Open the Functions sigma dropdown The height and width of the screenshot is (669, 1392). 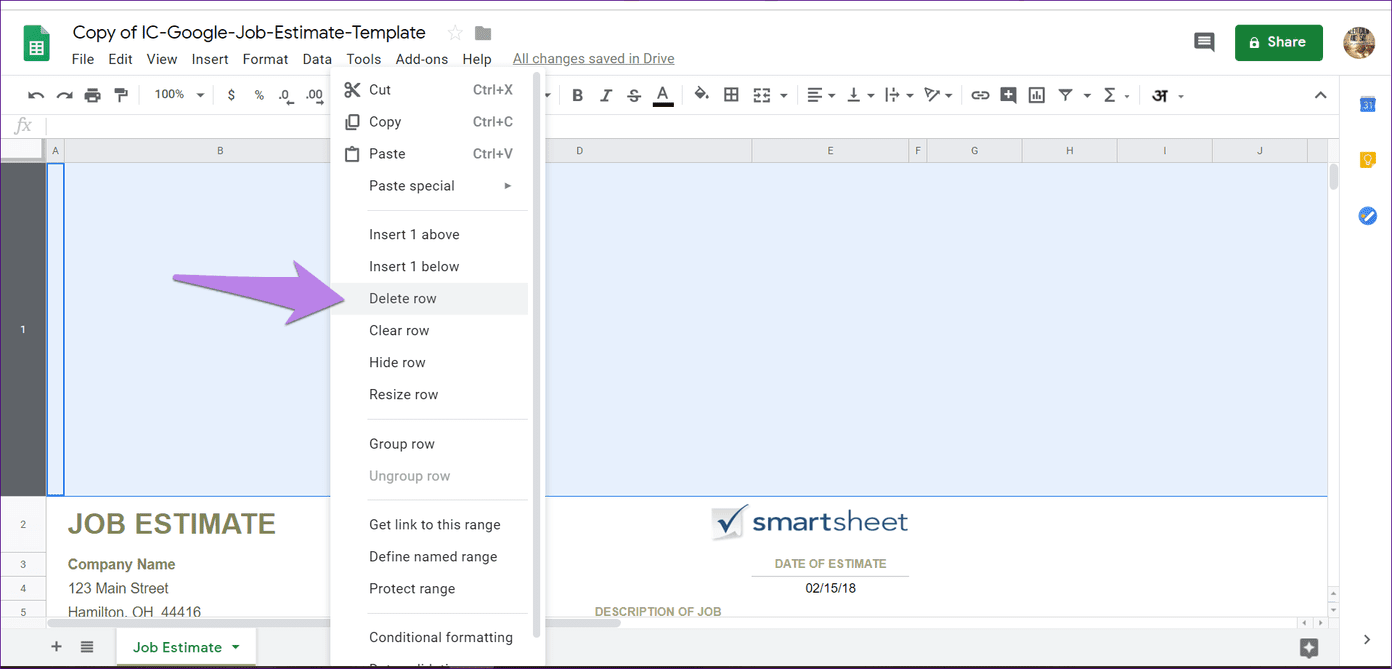tap(1115, 95)
